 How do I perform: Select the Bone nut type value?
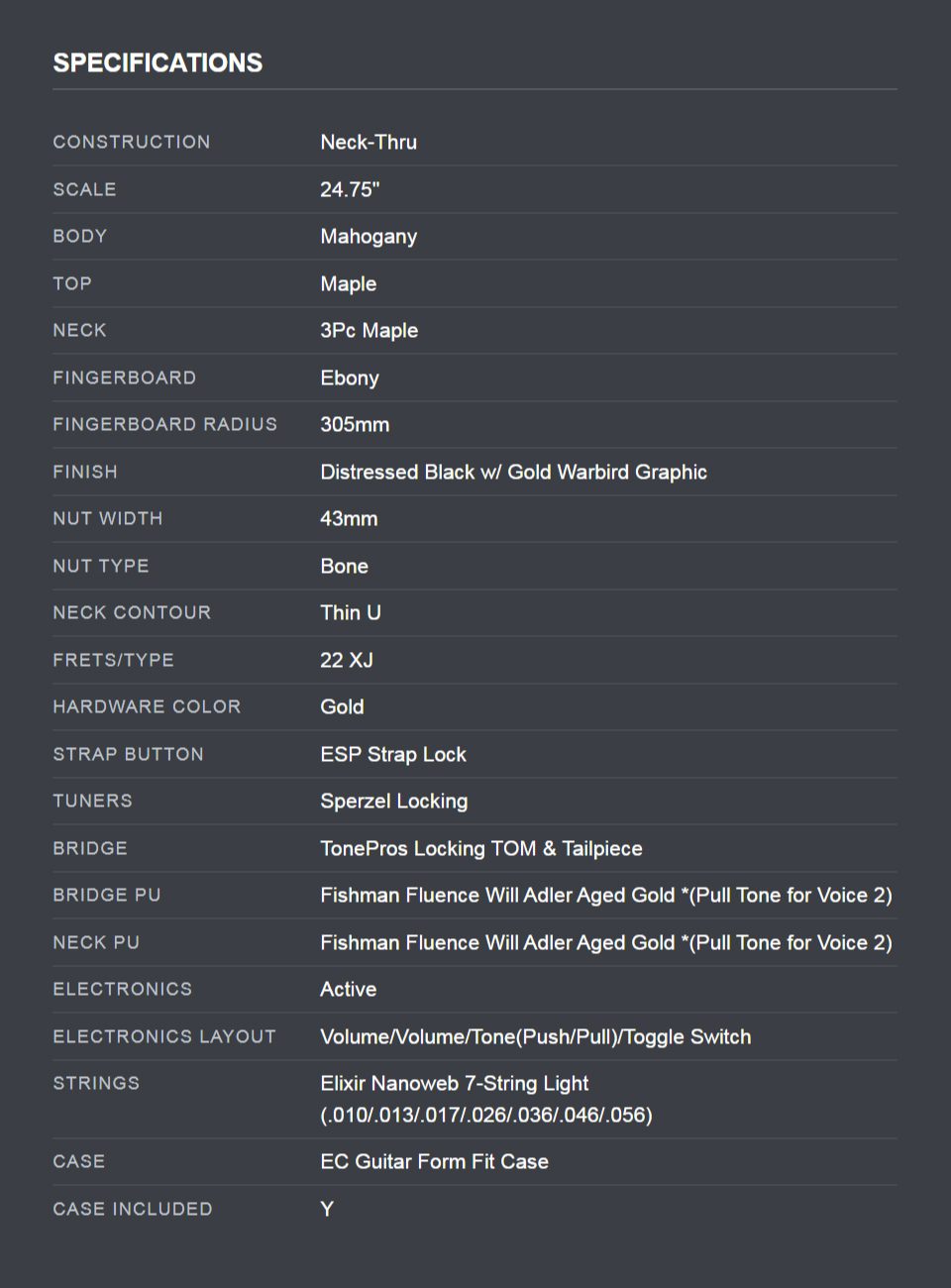click(344, 566)
